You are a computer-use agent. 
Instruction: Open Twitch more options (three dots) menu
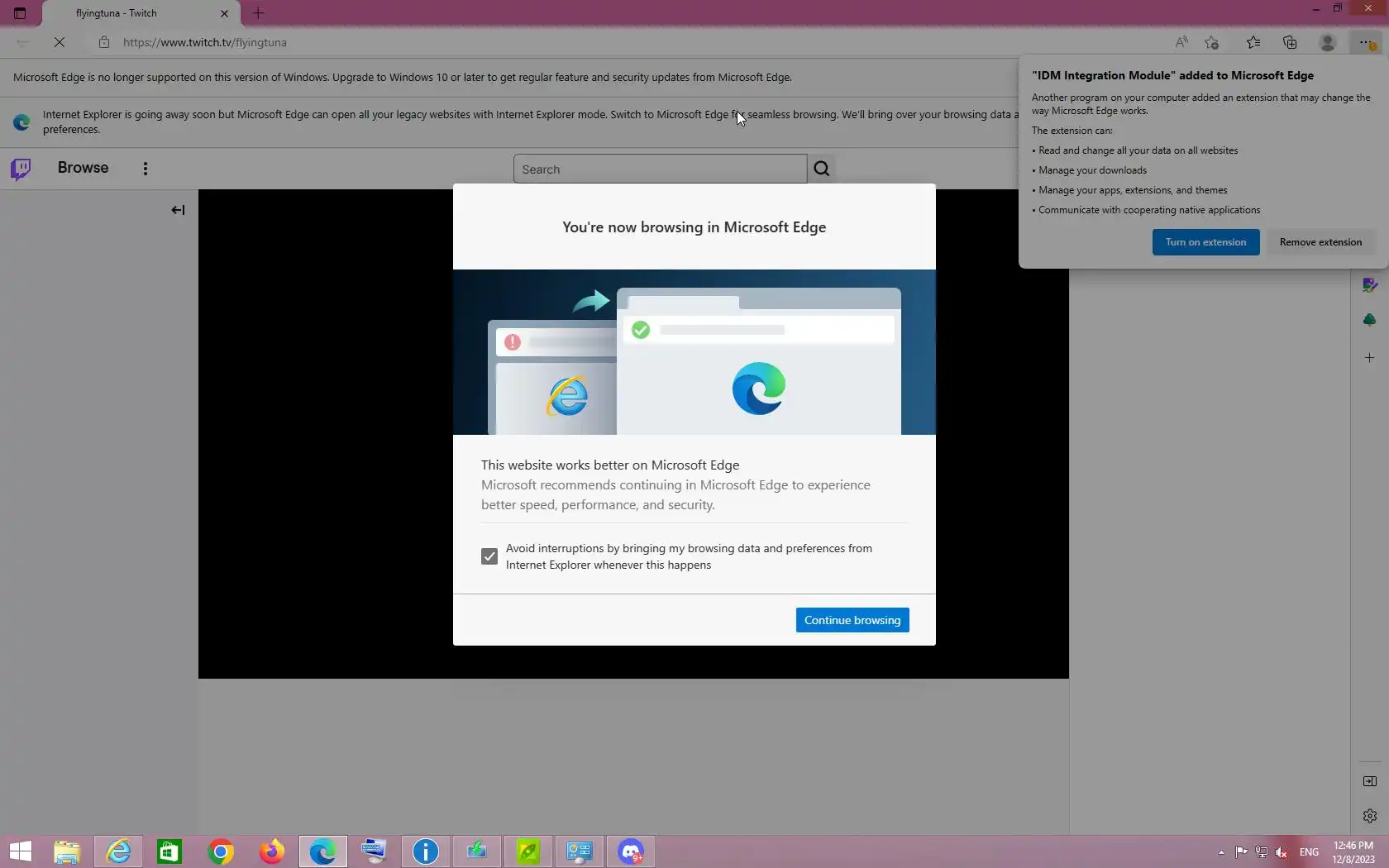(x=146, y=169)
